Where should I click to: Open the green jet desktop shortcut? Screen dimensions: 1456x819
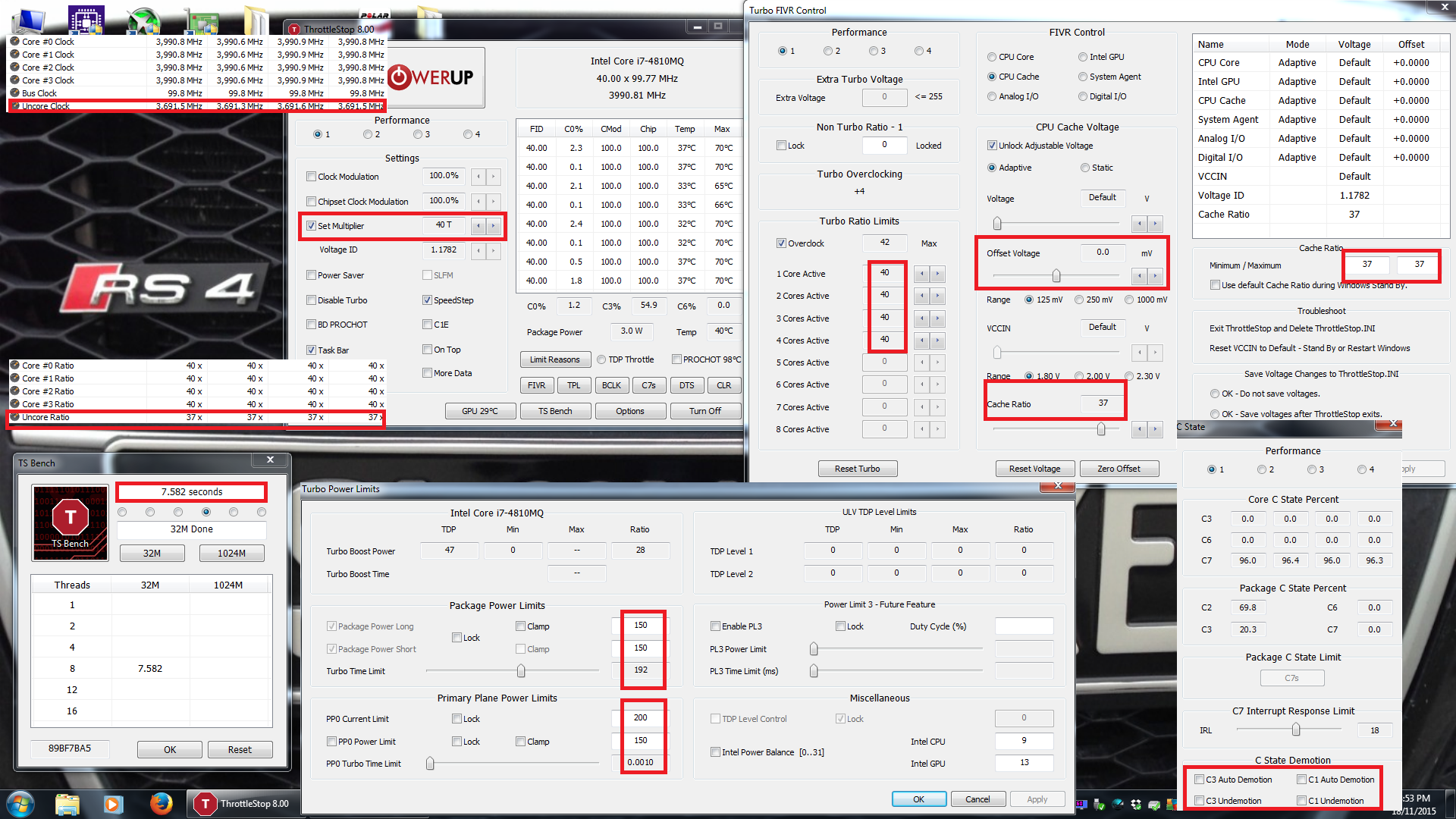pos(143,21)
